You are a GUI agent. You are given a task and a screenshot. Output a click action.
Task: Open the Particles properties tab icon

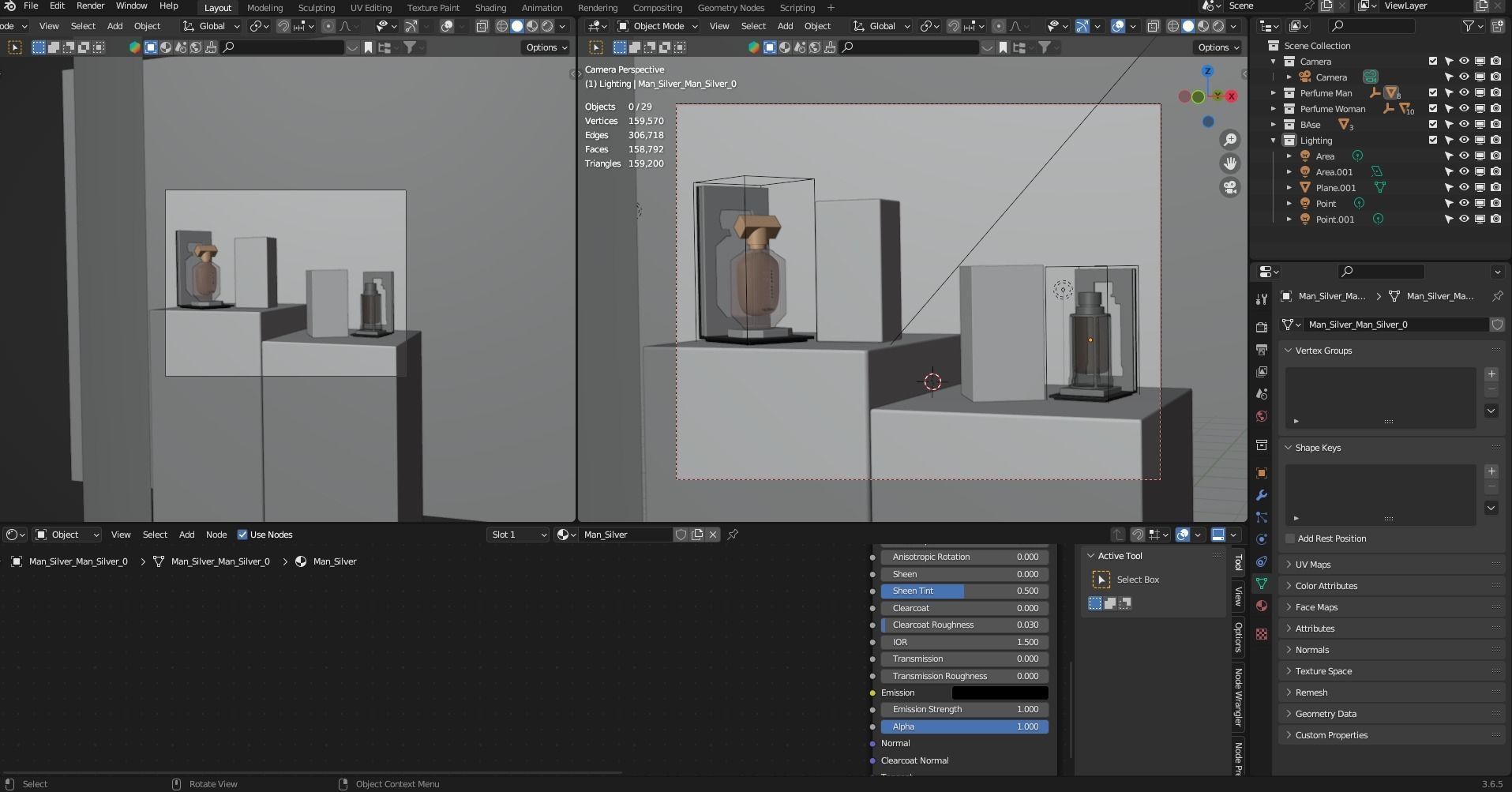1262,517
